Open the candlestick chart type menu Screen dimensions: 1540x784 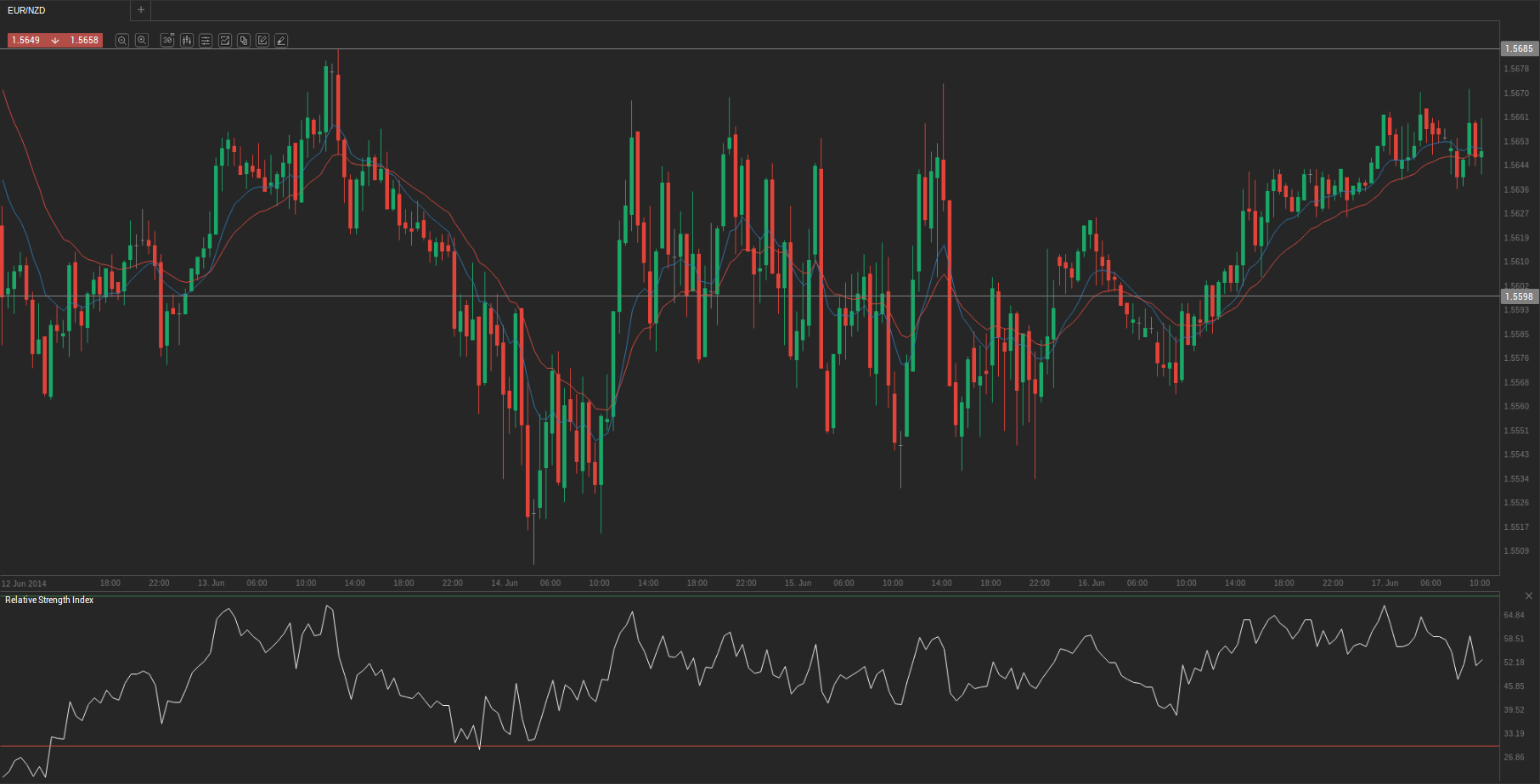pyautogui.click(x=187, y=40)
